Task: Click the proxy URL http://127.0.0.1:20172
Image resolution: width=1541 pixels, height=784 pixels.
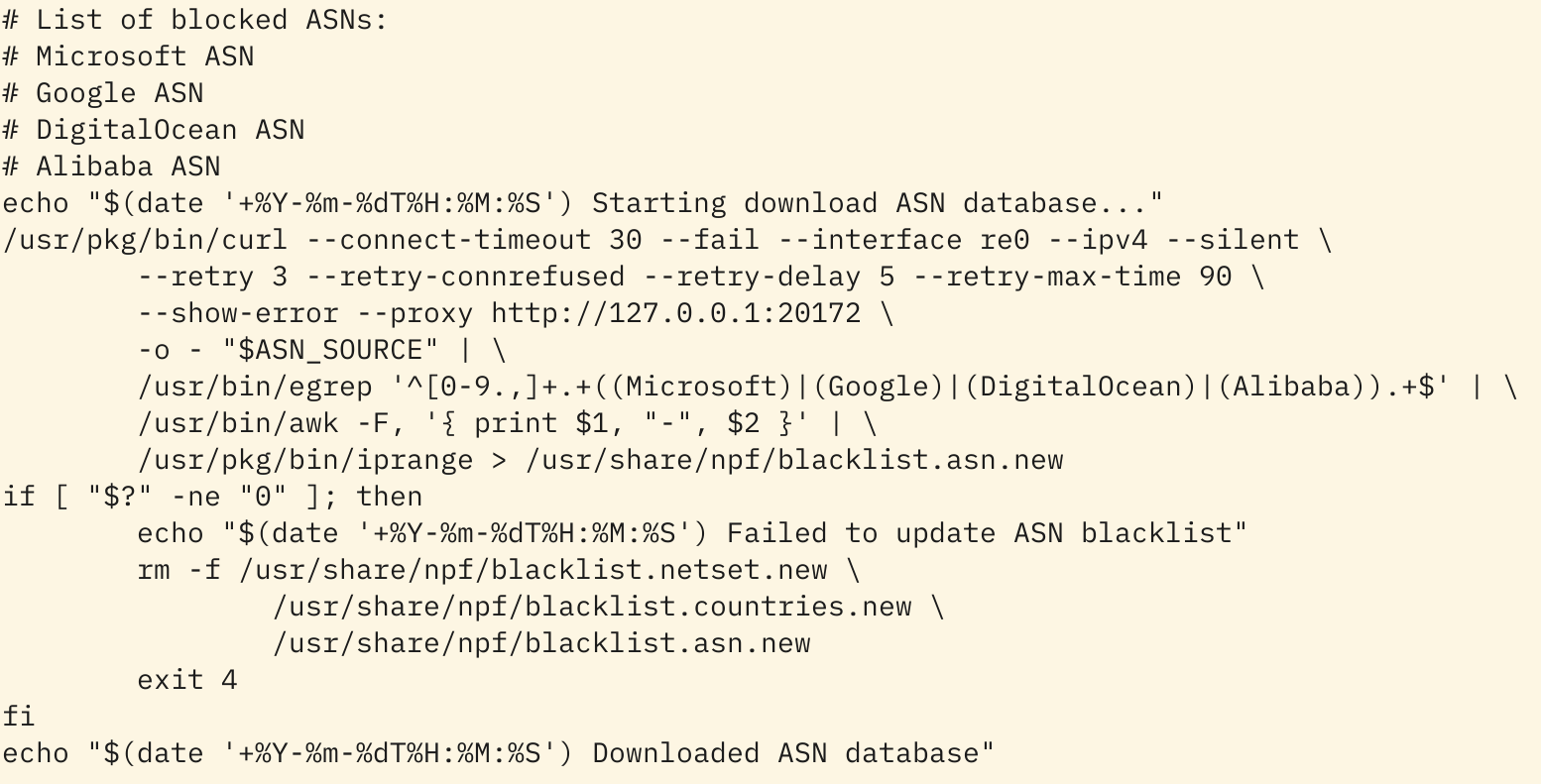Action: [676, 313]
